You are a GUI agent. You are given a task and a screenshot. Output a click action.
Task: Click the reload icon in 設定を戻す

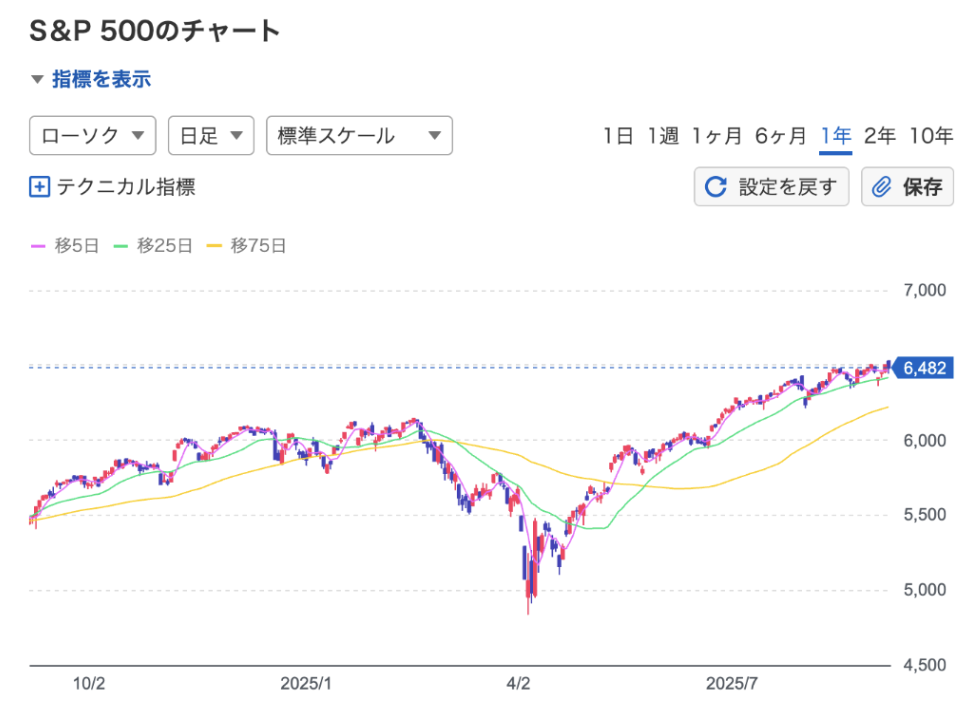point(716,187)
